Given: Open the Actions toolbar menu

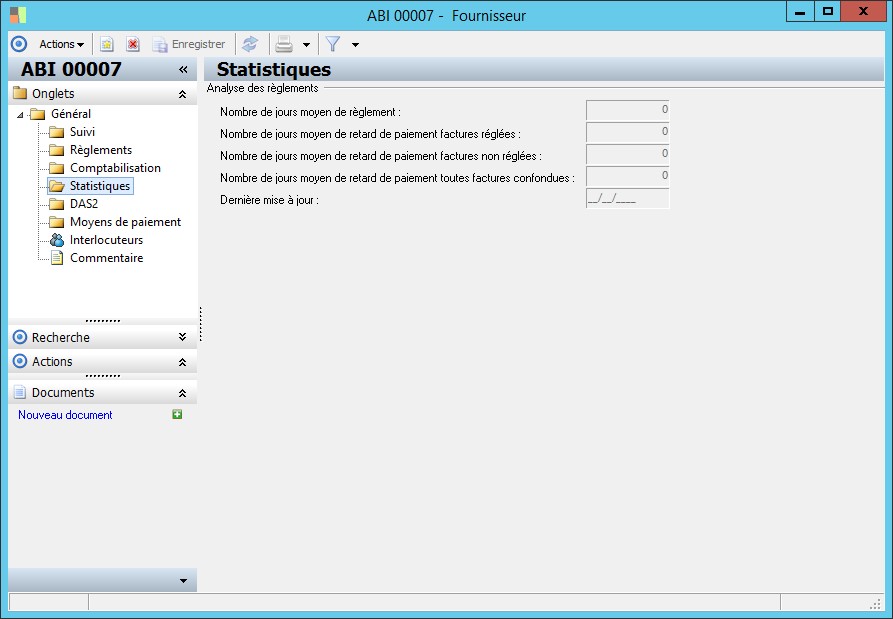Looking at the screenshot, I should coord(62,44).
